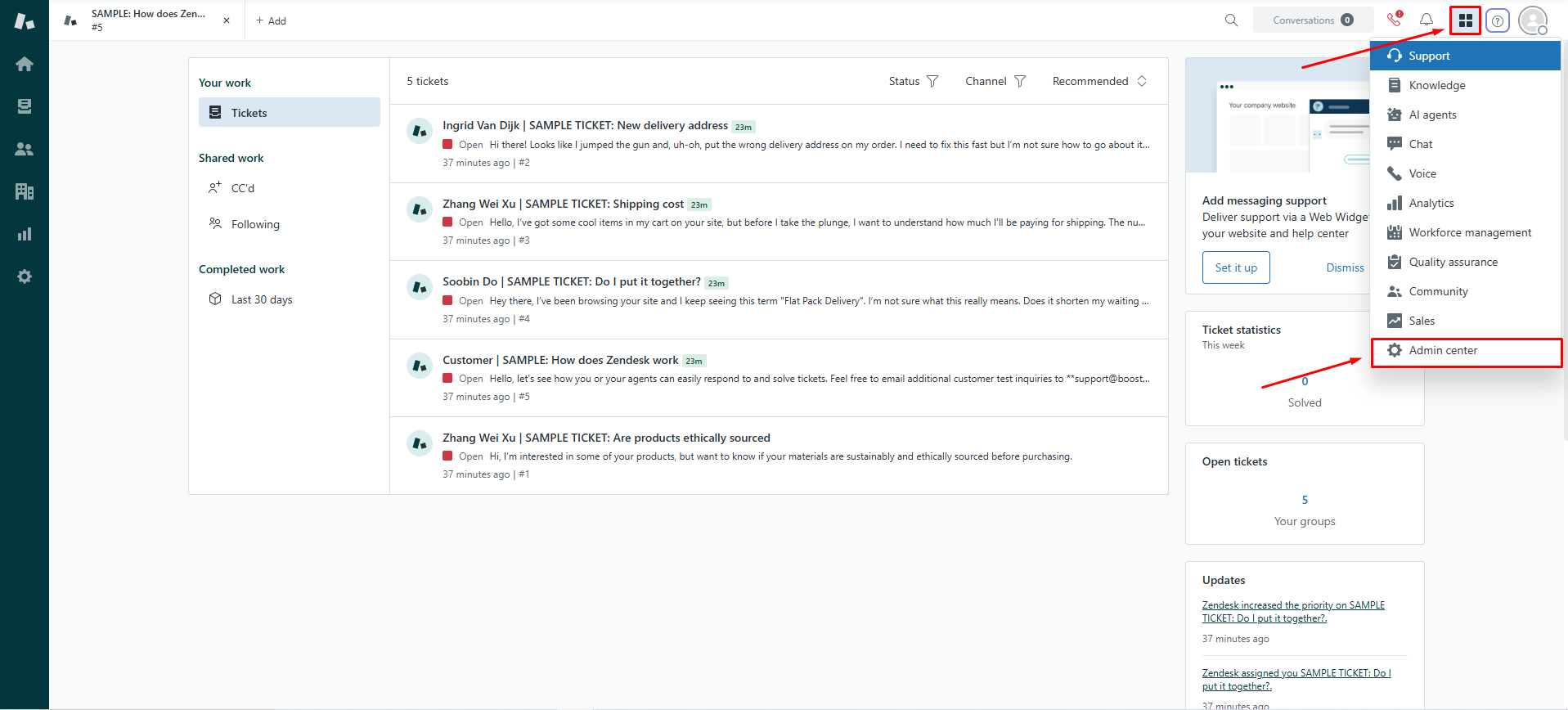
Task: Open the Organizations icon in sidebar
Action: (25, 191)
